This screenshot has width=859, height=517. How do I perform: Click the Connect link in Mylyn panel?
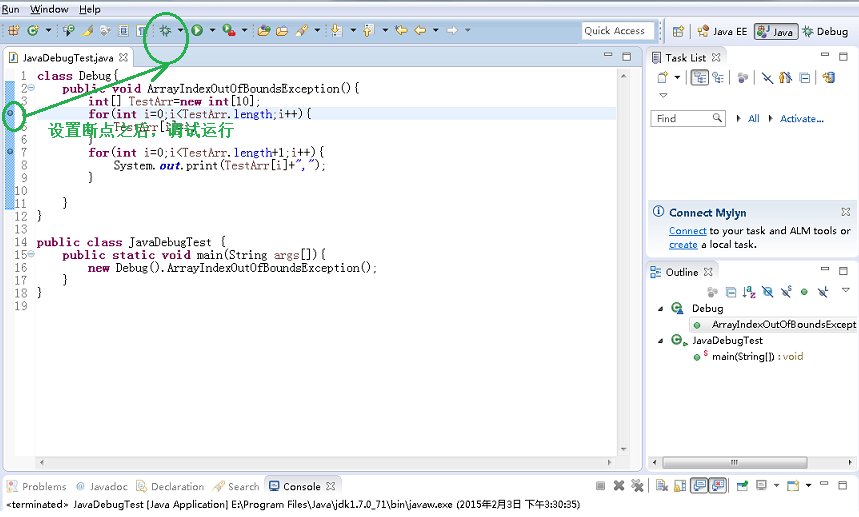688,231
